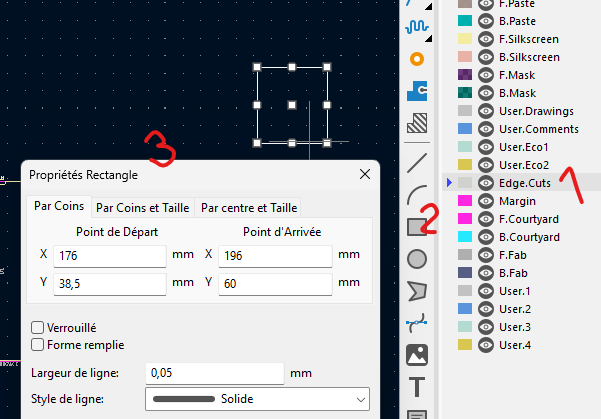The image size is (601, 419).
Task: Select the B.Fab layer name
Action: (513, 273)
